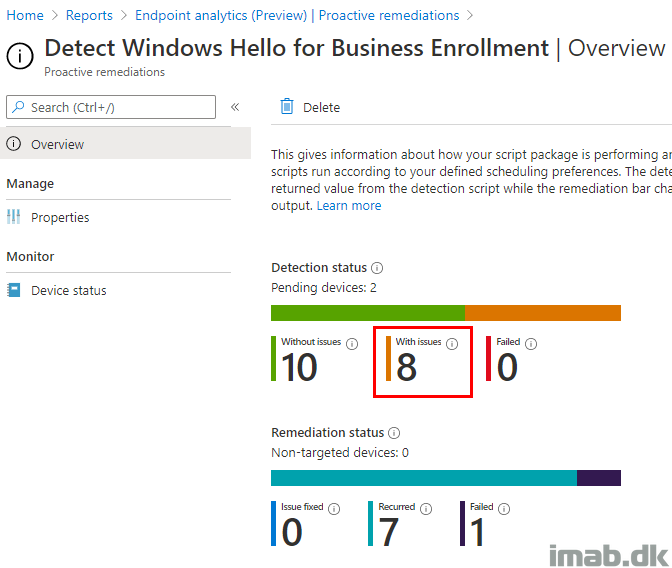672x568 pixels.
Task: Click the Without issues info icon
Action: click(x=352, y=344)
